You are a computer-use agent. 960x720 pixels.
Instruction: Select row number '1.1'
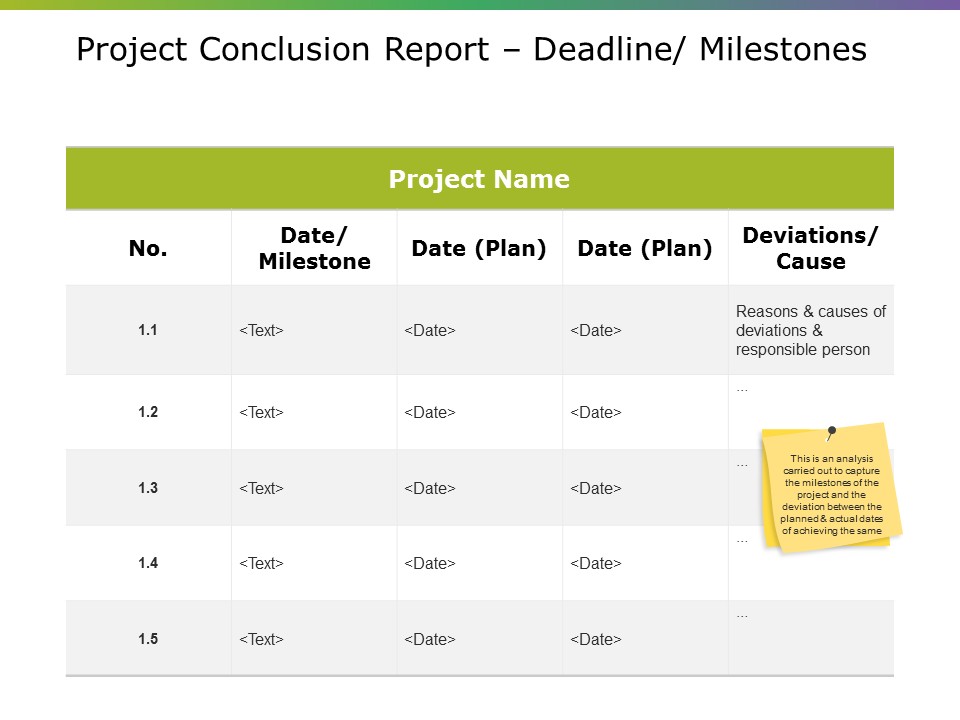[x=148, y=330]
